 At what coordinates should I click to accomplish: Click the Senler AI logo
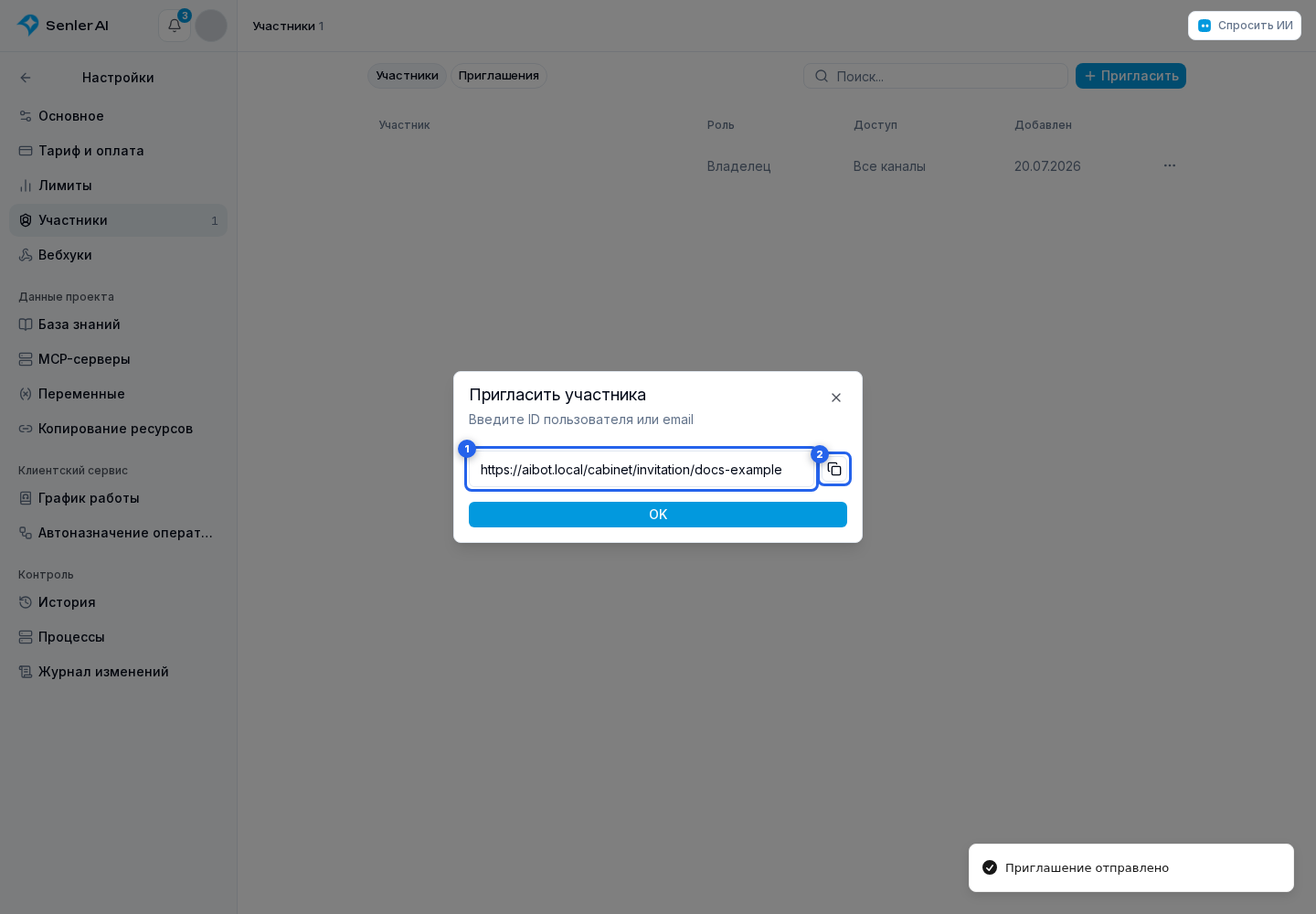click(63, 26)
